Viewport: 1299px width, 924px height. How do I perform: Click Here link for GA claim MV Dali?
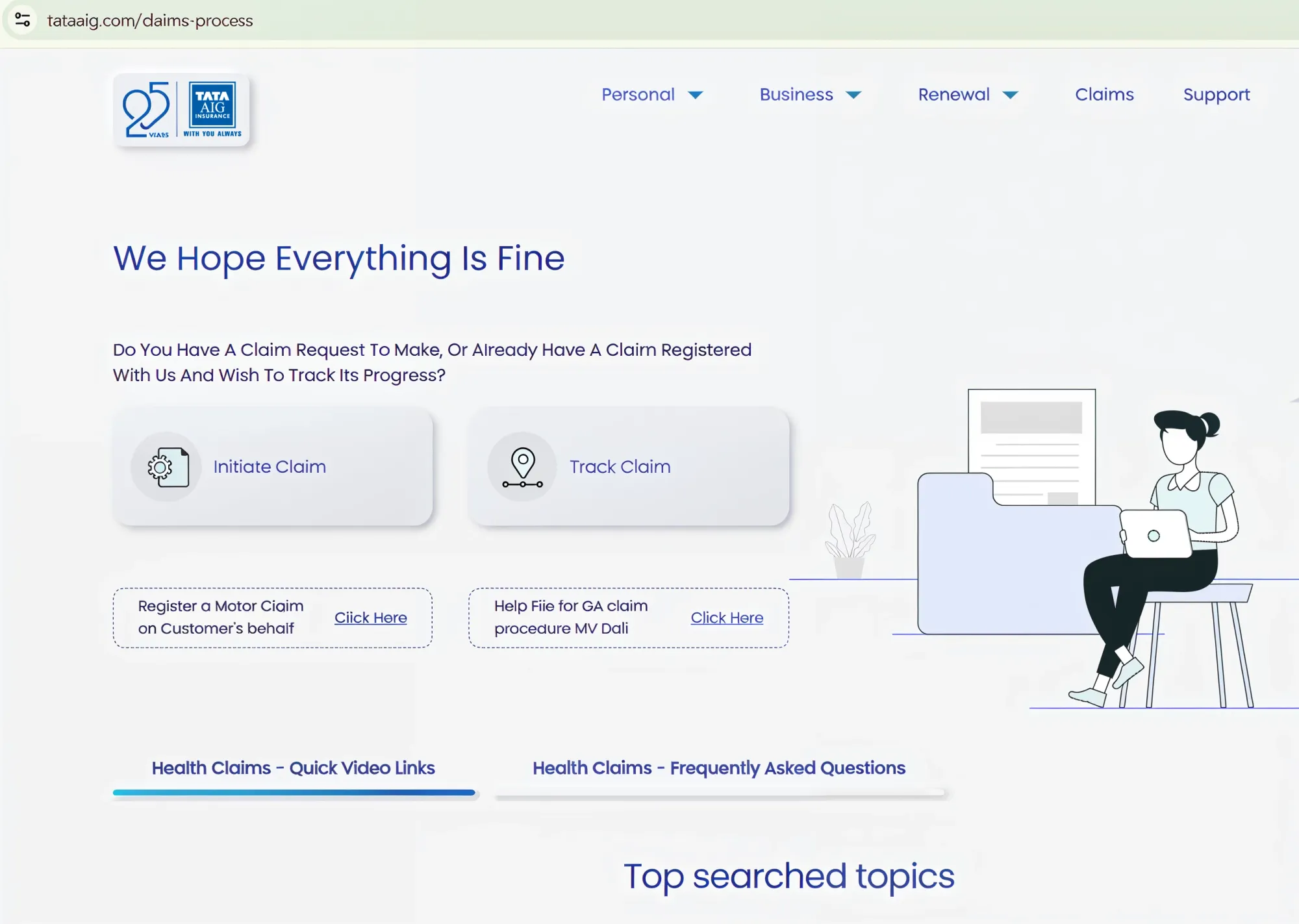727,618
